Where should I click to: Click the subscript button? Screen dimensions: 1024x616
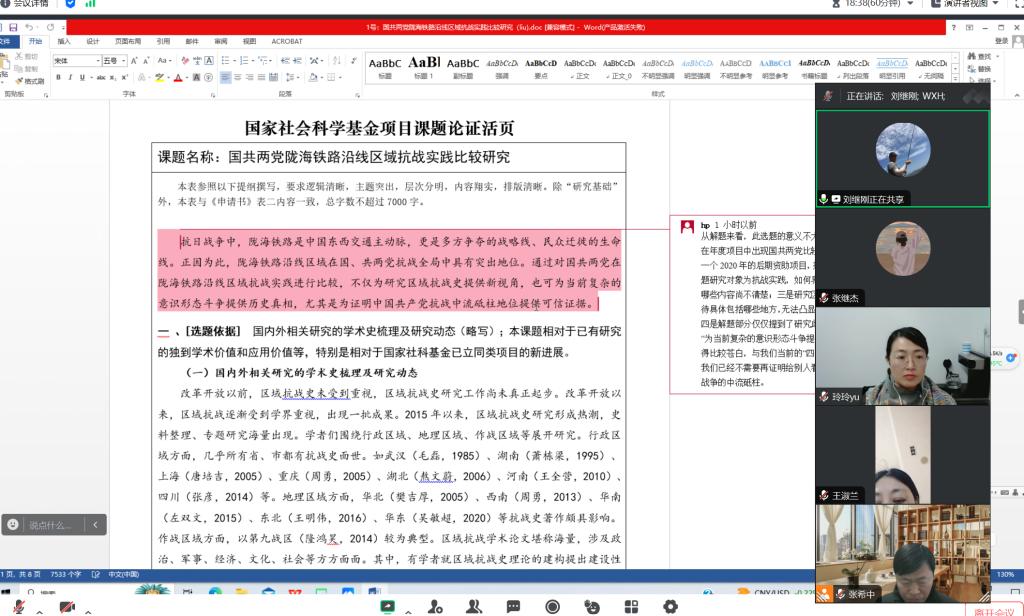(112, 77)
